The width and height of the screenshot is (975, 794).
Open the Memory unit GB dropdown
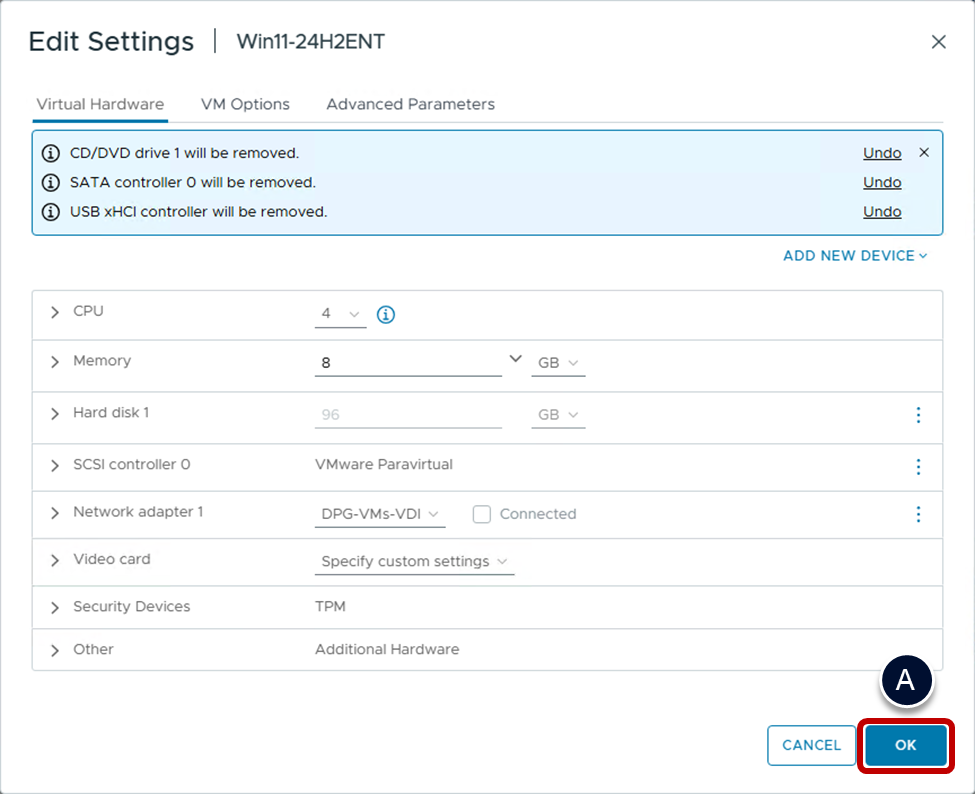click(x=558, y=364)
